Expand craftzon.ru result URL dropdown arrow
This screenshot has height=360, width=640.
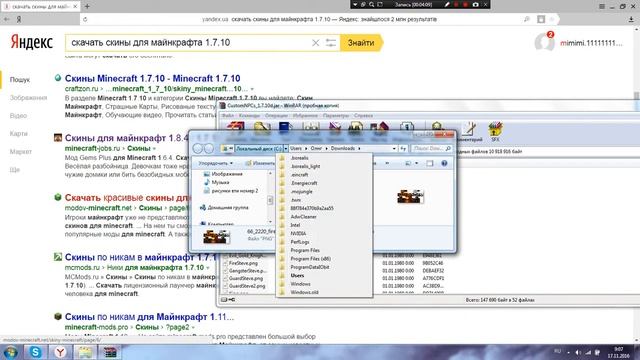pyautogui.click(x=252, y=89)
